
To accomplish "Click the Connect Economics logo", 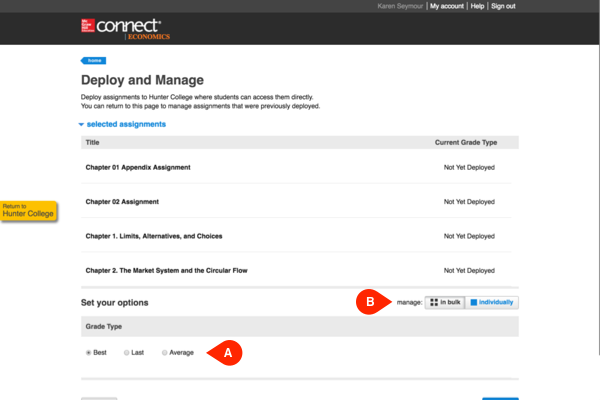I will (x=135, y=29).
